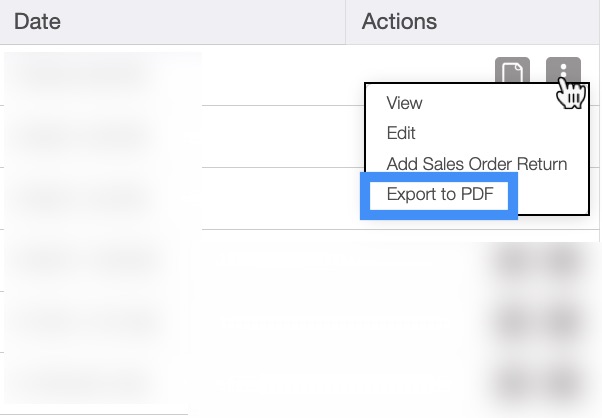
Task: Click the document icon in the first row
Action: click(x=512, y=74)
